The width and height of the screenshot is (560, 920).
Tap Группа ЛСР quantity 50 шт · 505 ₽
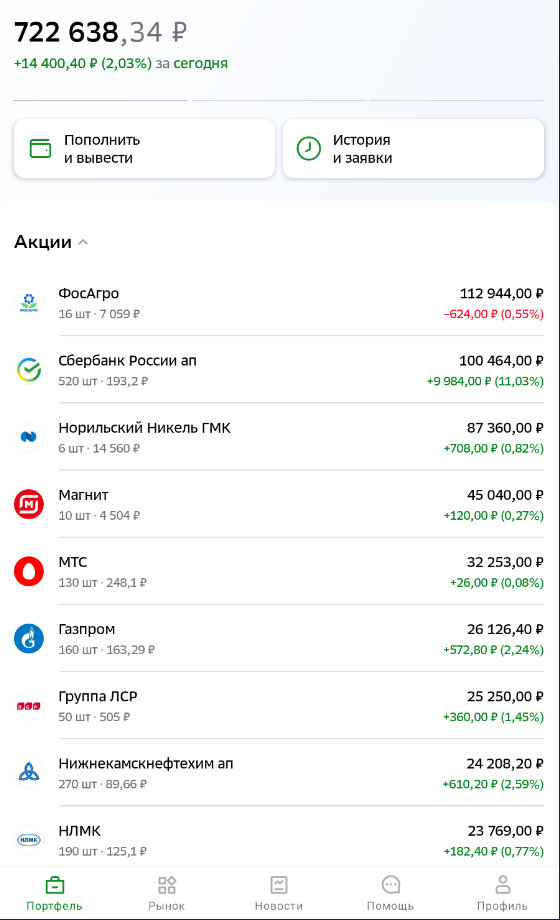tap(95, 717)
